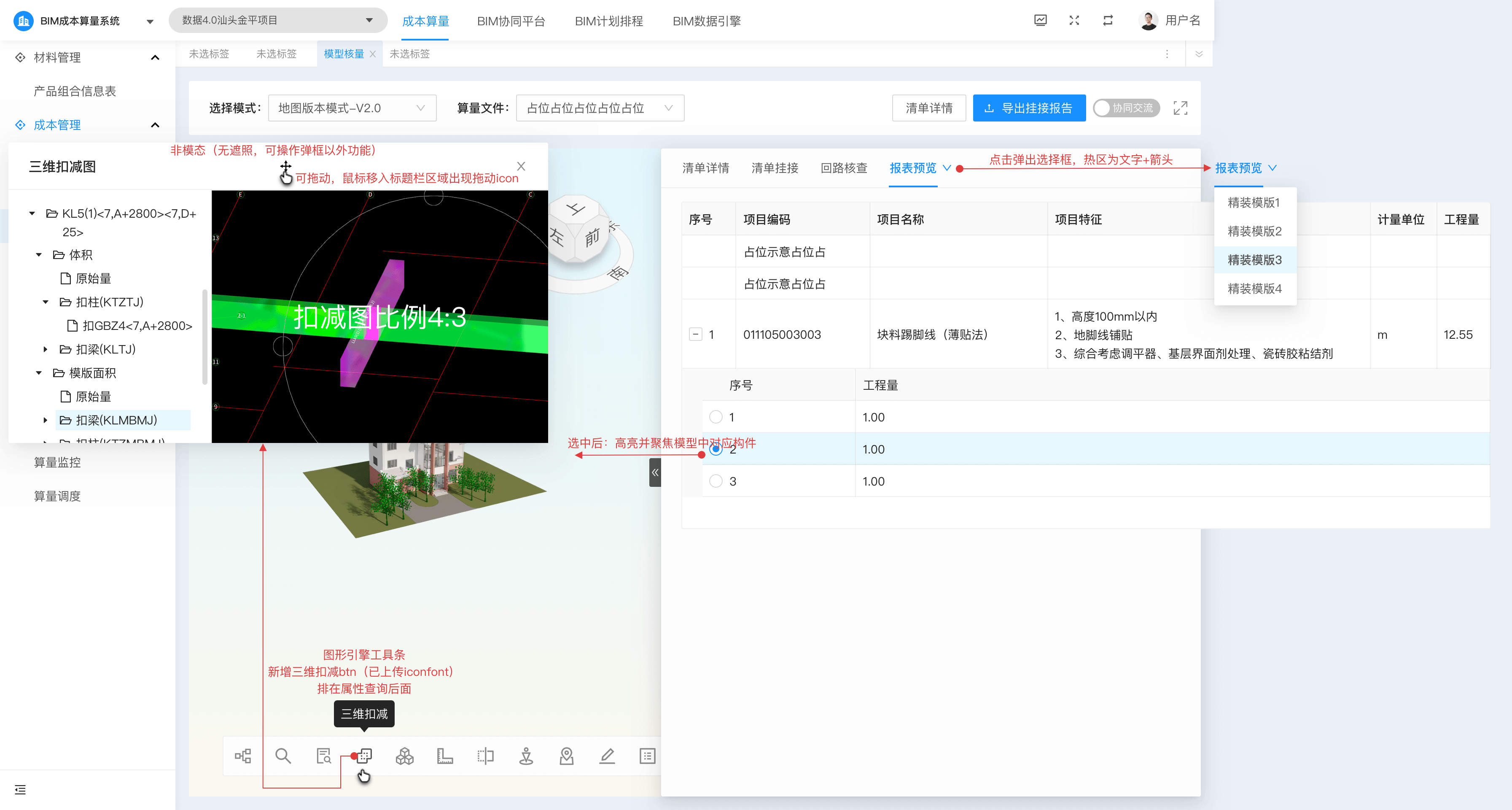Open the BIM协同平台 top menu
This screenshot has height=810, width=1512.
[511, 21]
